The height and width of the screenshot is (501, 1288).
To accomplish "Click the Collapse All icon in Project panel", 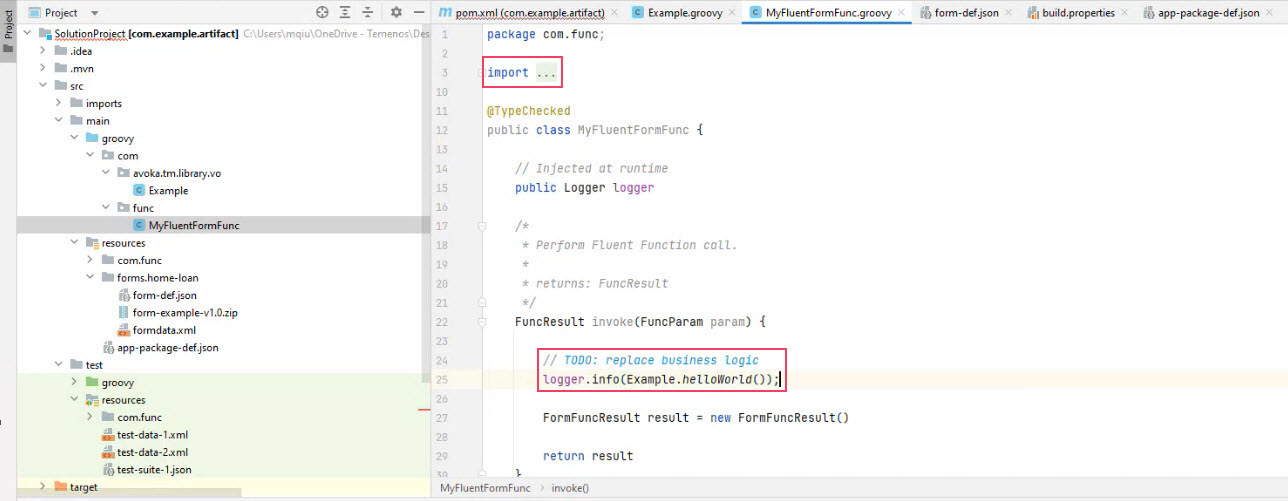I will pyautogui.click(x=367, y=13).
